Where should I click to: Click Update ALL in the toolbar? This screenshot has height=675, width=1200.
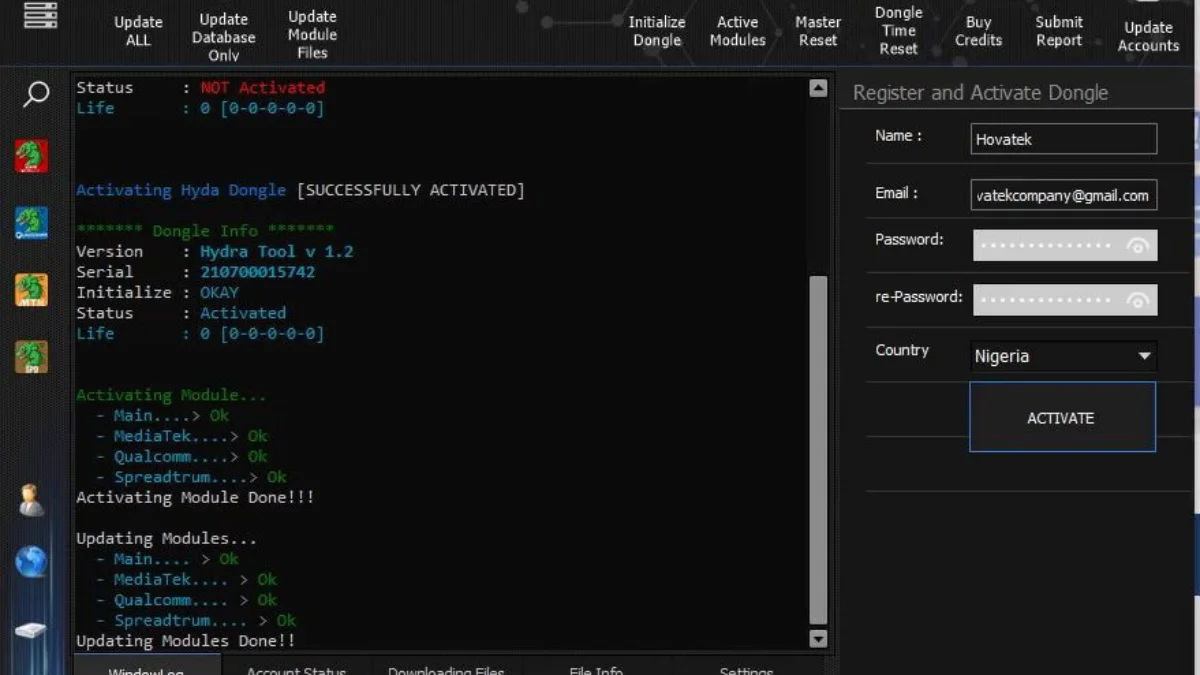point(138,31)
